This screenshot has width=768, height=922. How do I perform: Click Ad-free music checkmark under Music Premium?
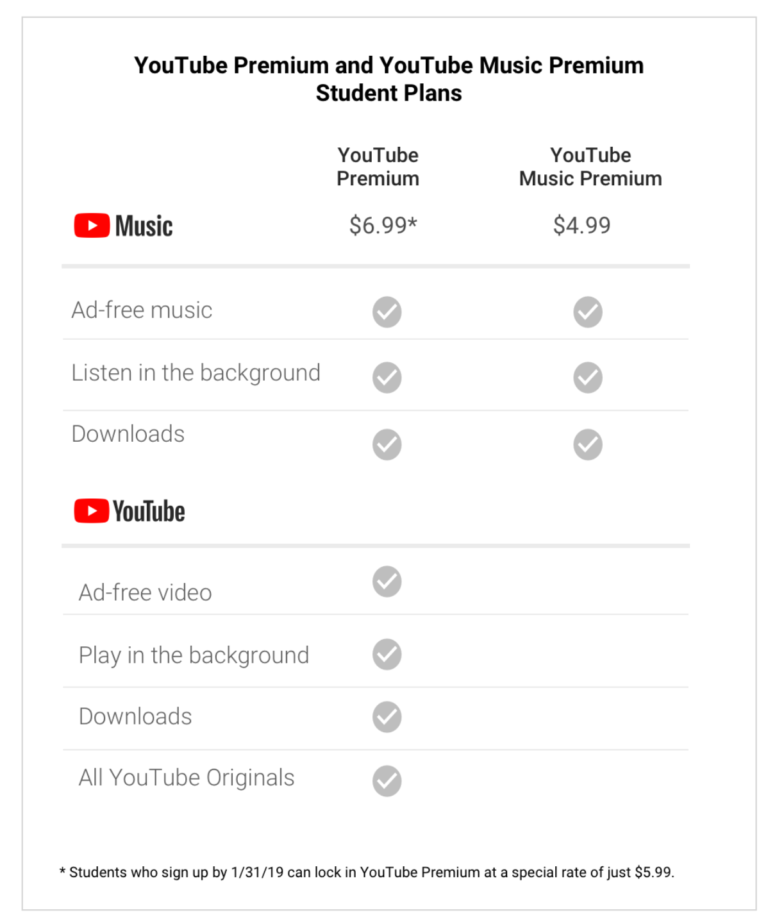(588, 312)
